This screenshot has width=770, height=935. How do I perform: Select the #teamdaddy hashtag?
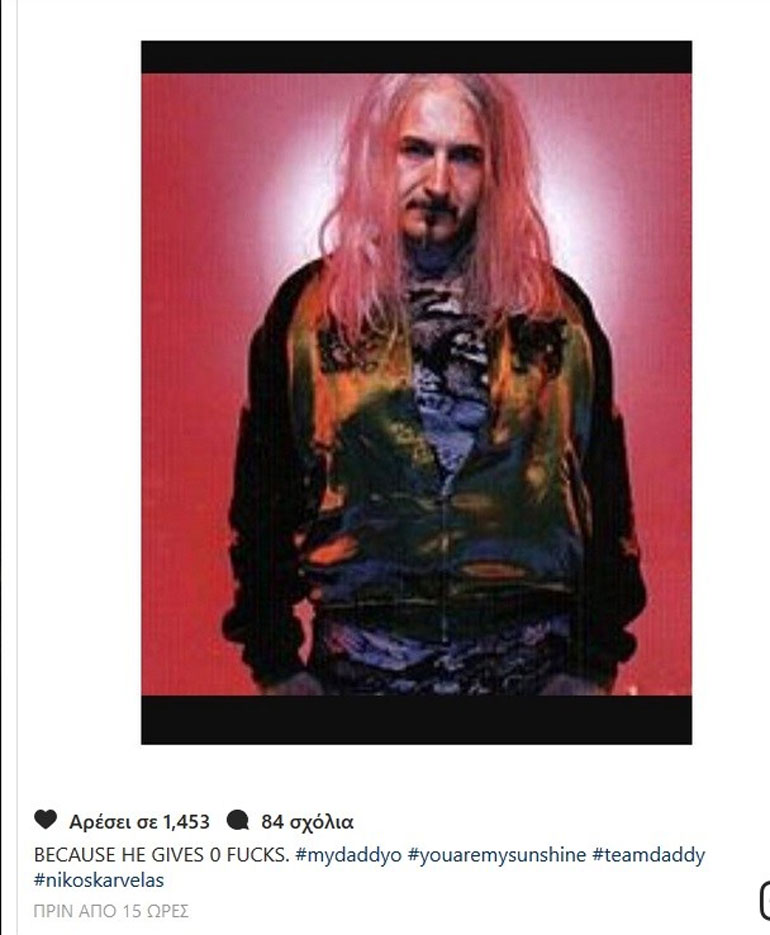(x=648, y=855)
